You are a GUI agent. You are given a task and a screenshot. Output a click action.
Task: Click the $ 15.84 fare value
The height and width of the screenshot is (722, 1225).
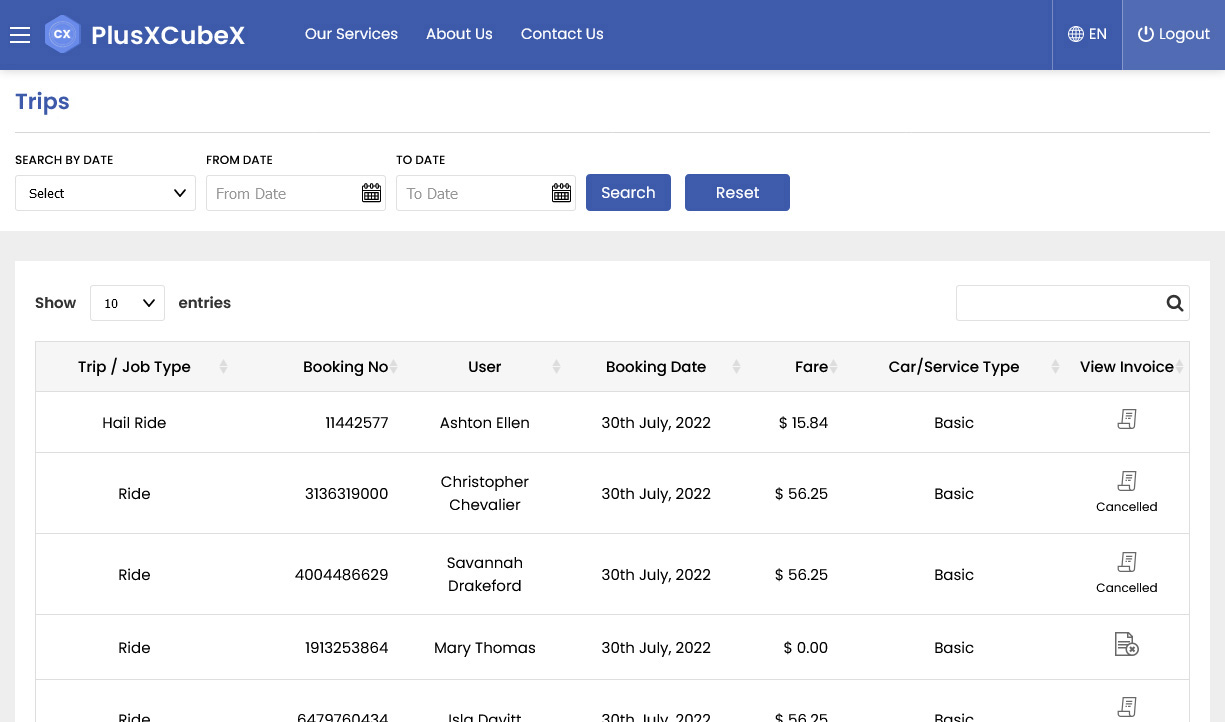click(x=803, y=423)
